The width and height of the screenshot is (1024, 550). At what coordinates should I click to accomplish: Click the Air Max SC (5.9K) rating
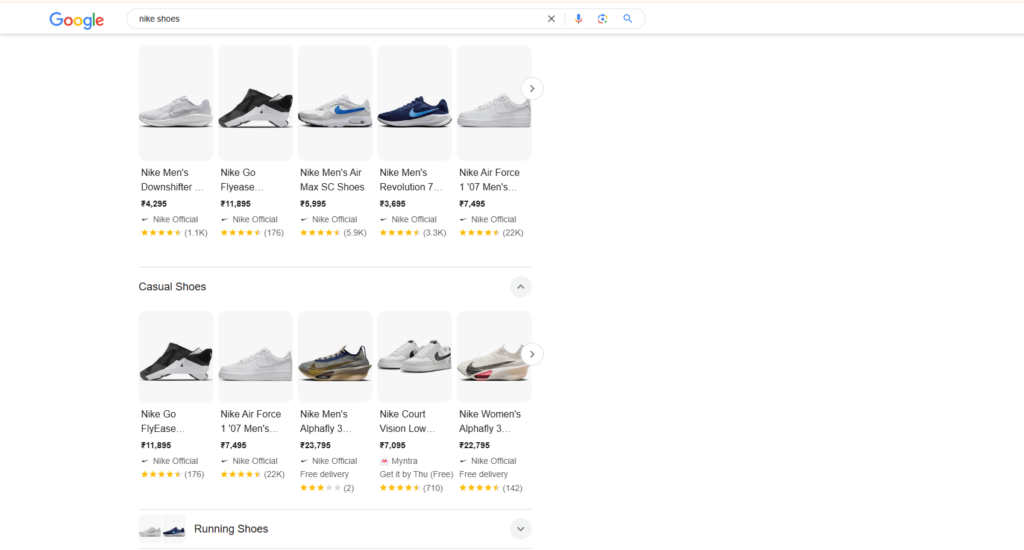tap(333, 233)
